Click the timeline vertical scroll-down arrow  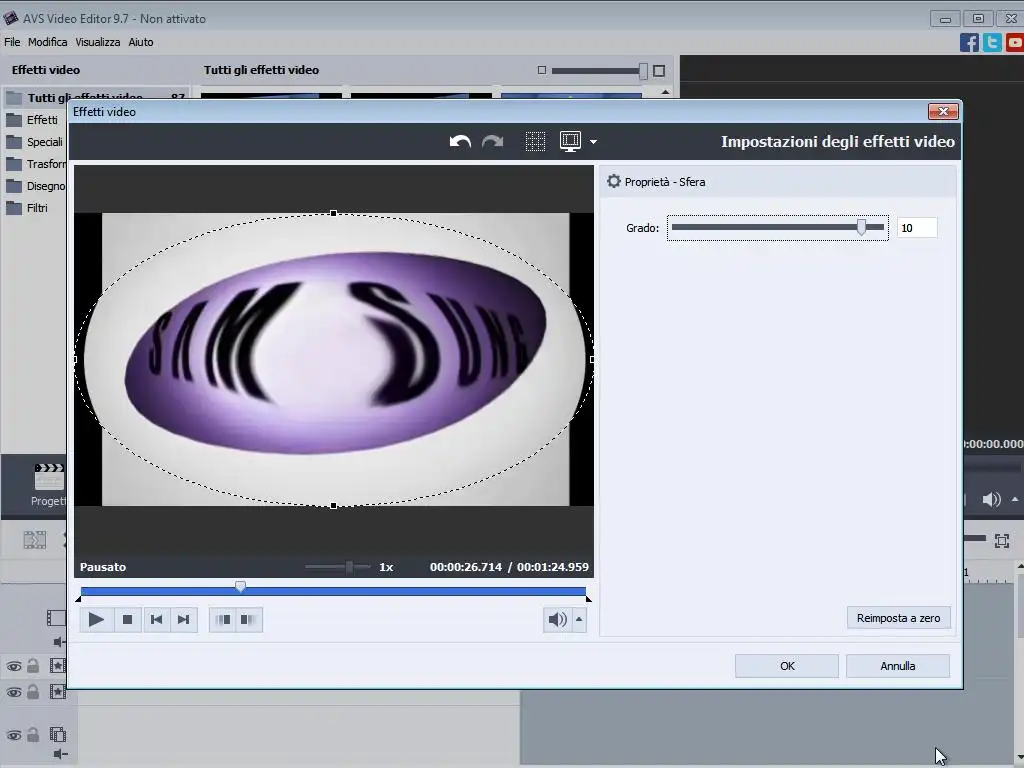1020,758
